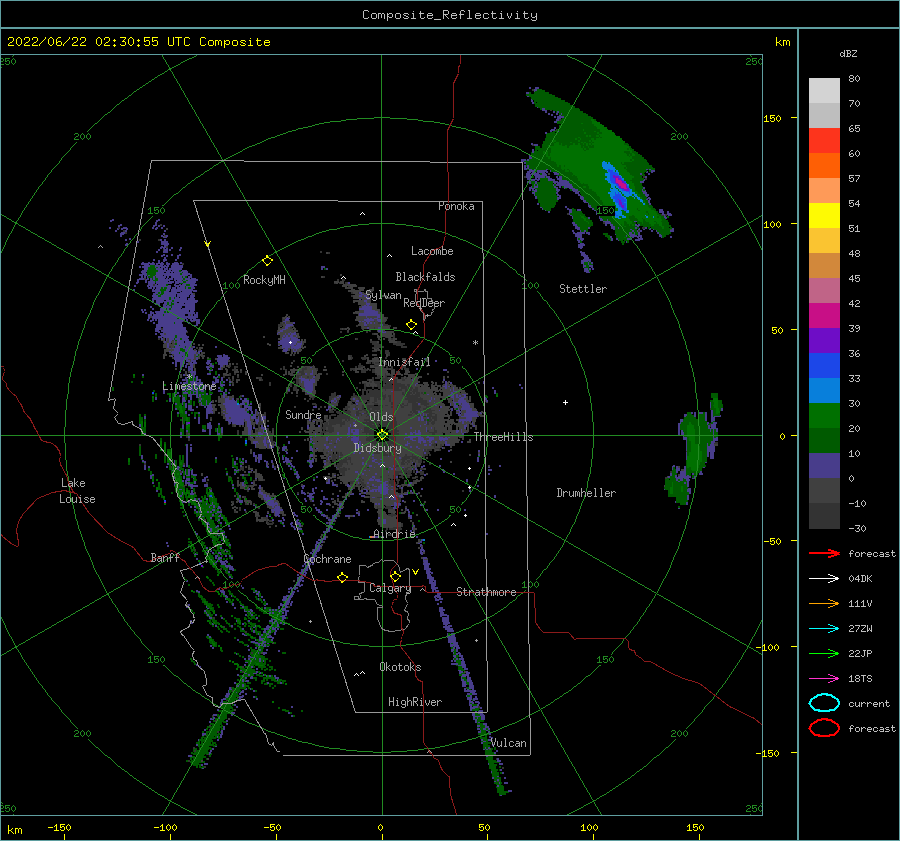Click the Sylvan label on map

click(383, 295)
